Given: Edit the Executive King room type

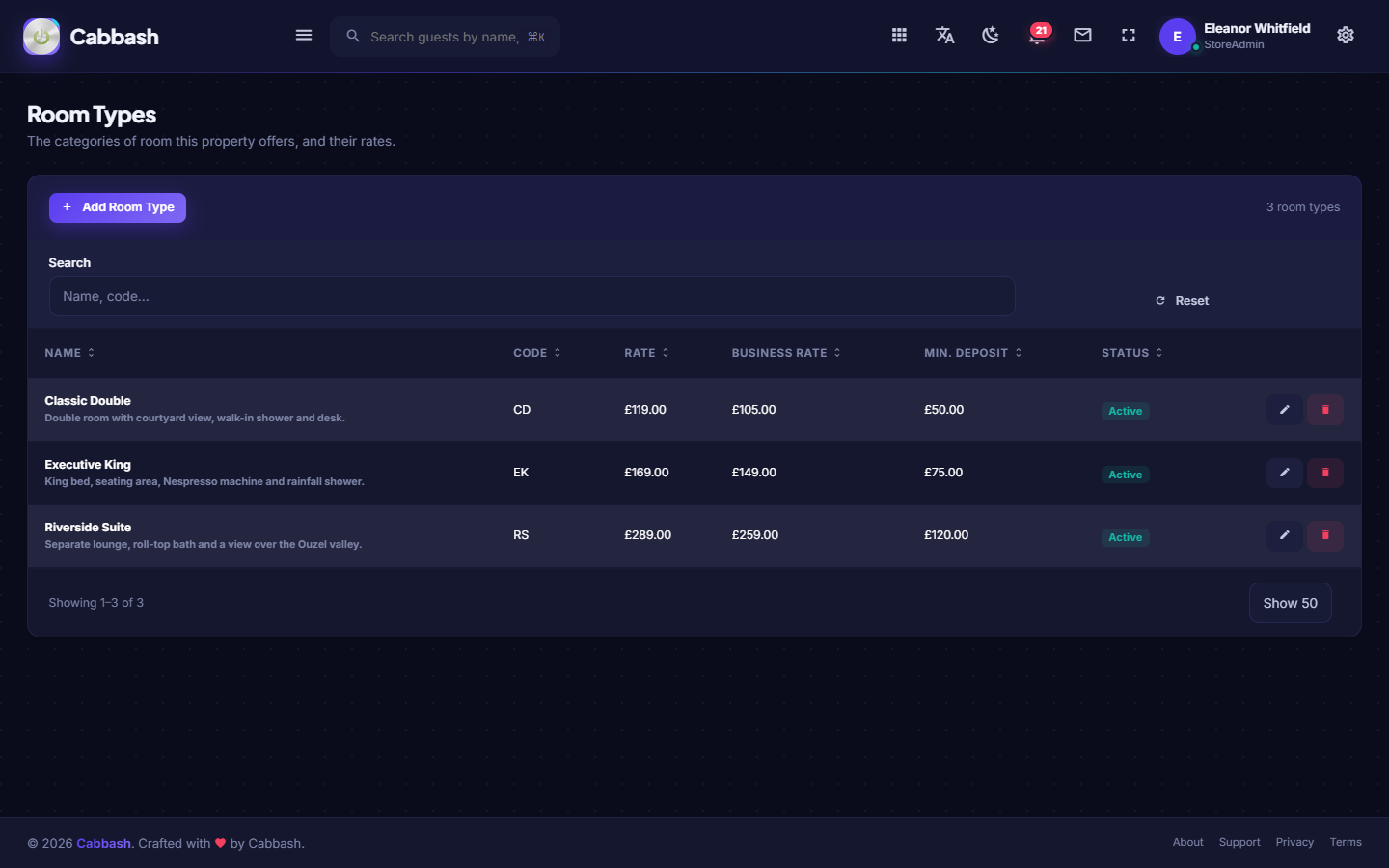Looking at the screenshot, I should (x=1285, y=473).
